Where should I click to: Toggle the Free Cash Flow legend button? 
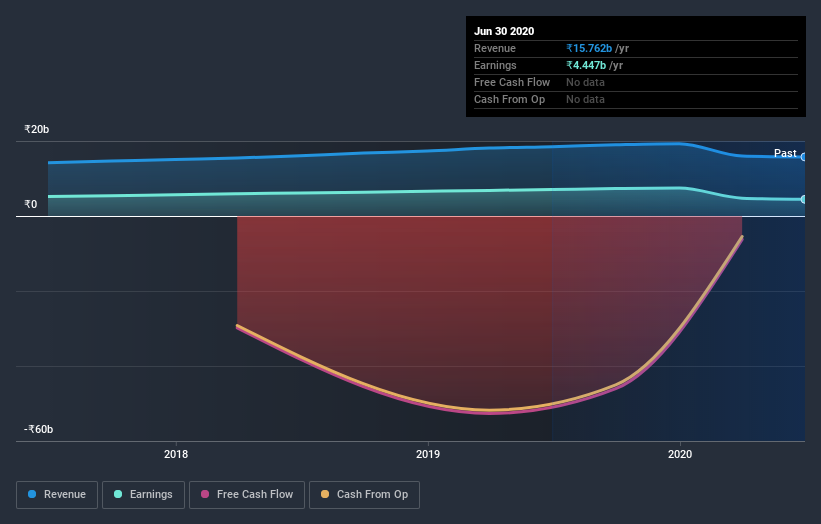tap(247, 495)
